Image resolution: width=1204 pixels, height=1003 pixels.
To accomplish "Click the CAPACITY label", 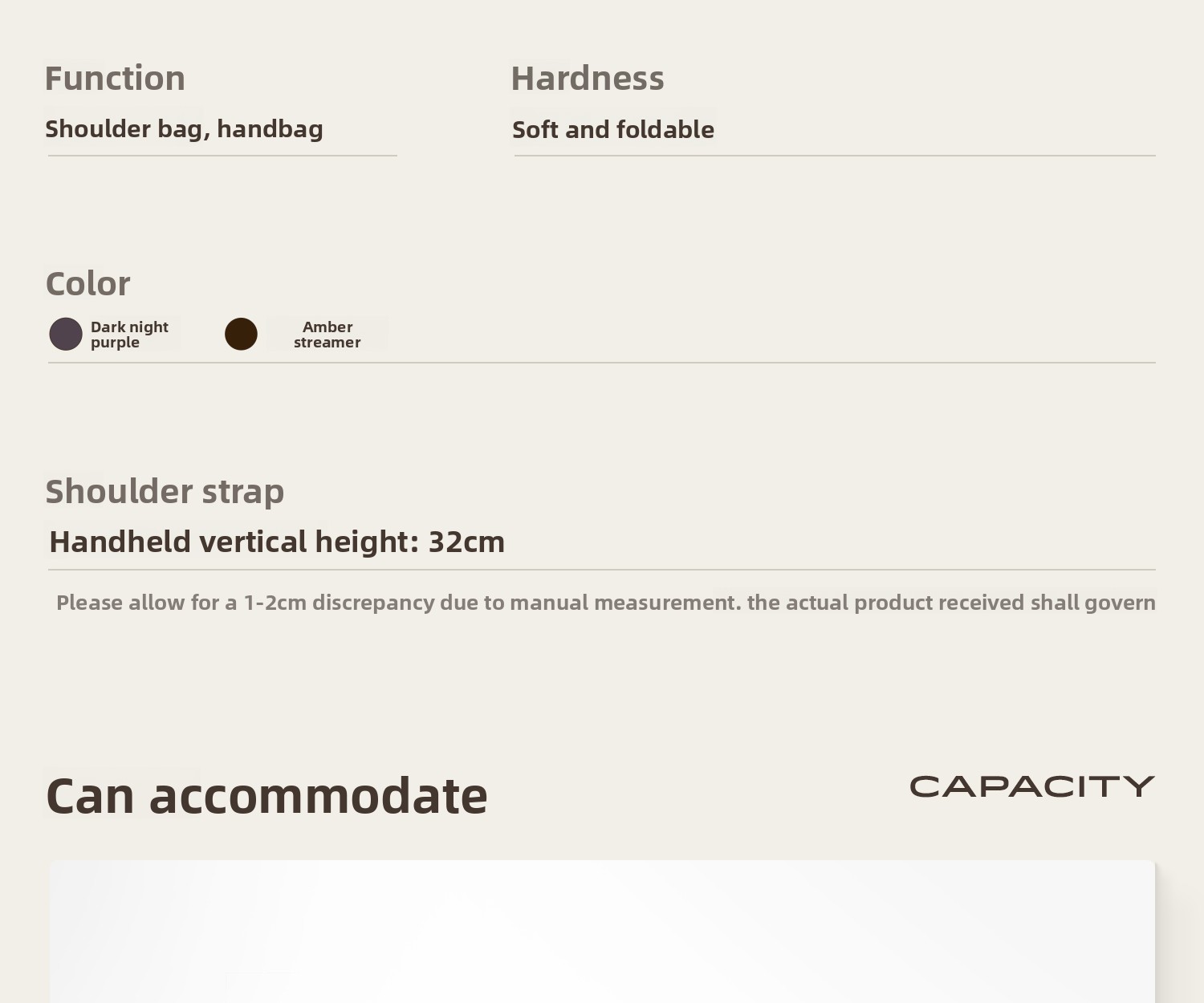I will pos(1031,786).
